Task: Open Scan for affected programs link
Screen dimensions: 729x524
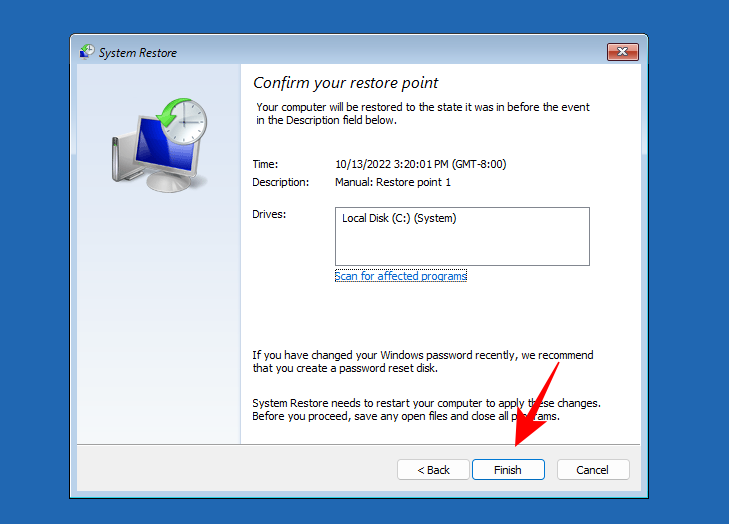Action: tap(401, 276)
